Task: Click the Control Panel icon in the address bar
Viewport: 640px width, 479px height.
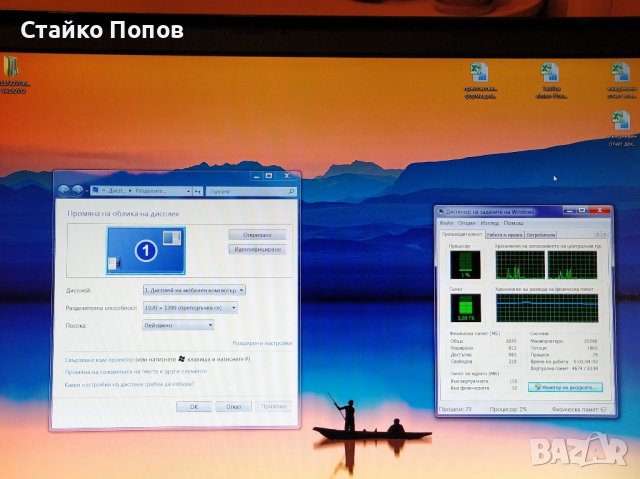Action: [x=96, y=191]
